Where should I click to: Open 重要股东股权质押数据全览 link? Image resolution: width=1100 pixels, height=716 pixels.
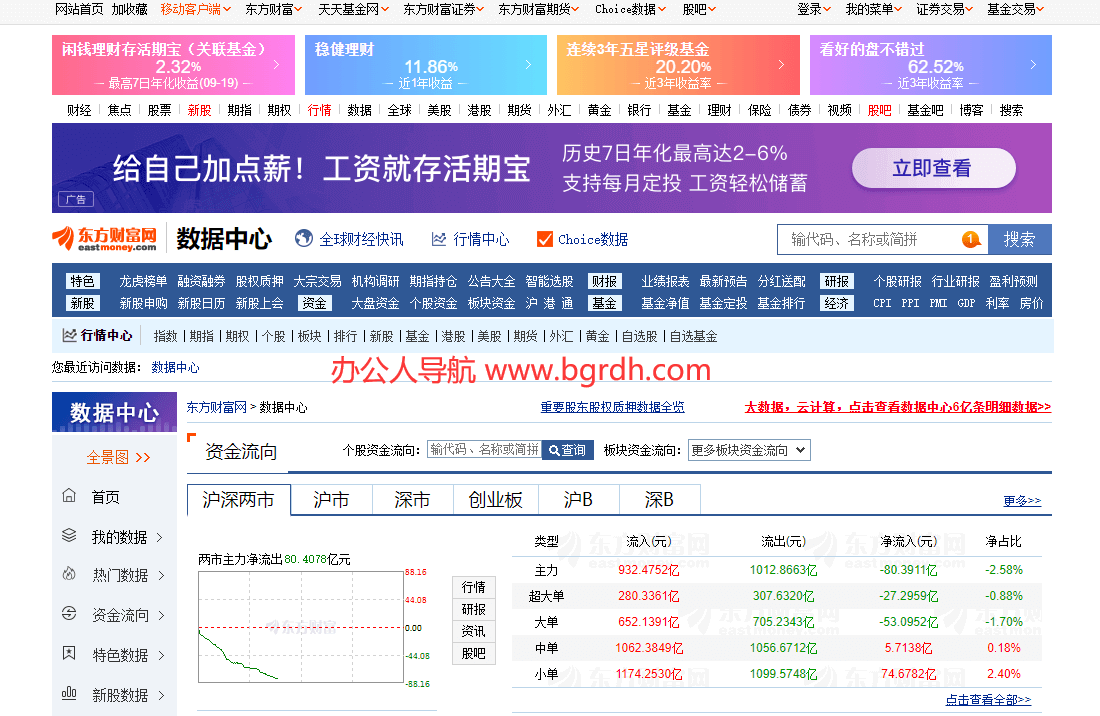[612, 407]
